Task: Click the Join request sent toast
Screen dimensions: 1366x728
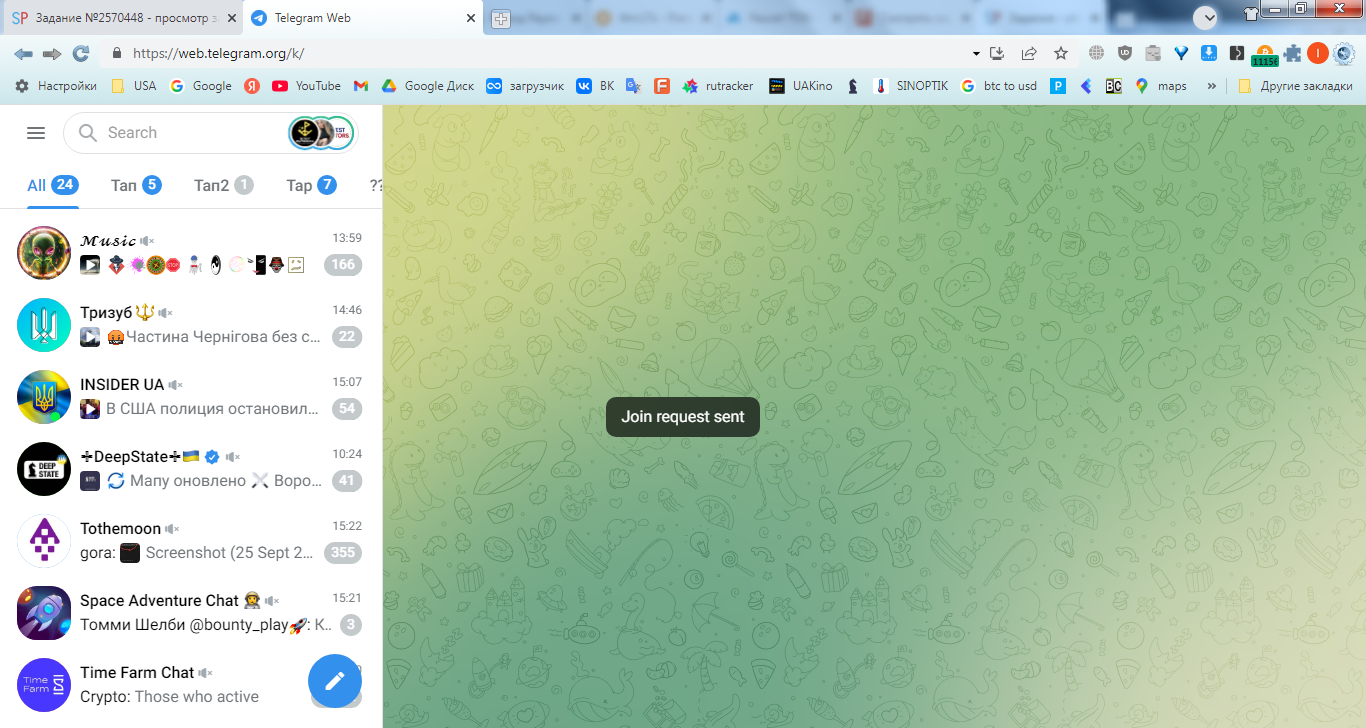Action: tap(683, 417)
